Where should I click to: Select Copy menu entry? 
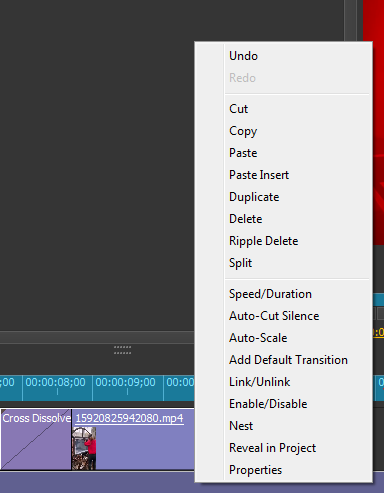(x=283, y=131)
